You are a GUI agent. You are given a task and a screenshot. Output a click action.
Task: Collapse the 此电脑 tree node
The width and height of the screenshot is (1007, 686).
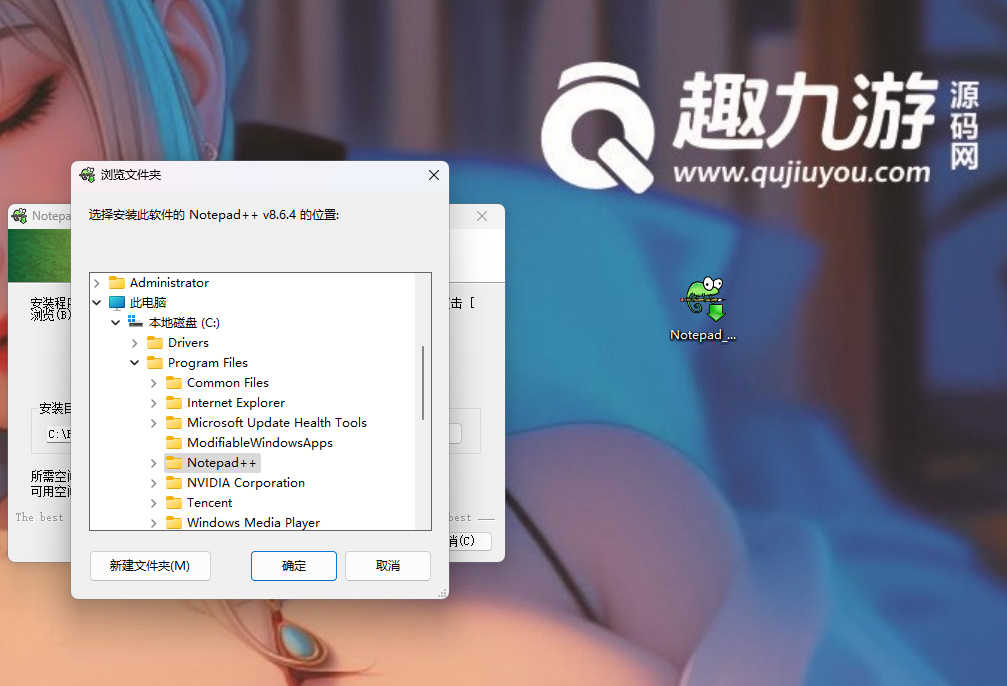tap(97, 303)
